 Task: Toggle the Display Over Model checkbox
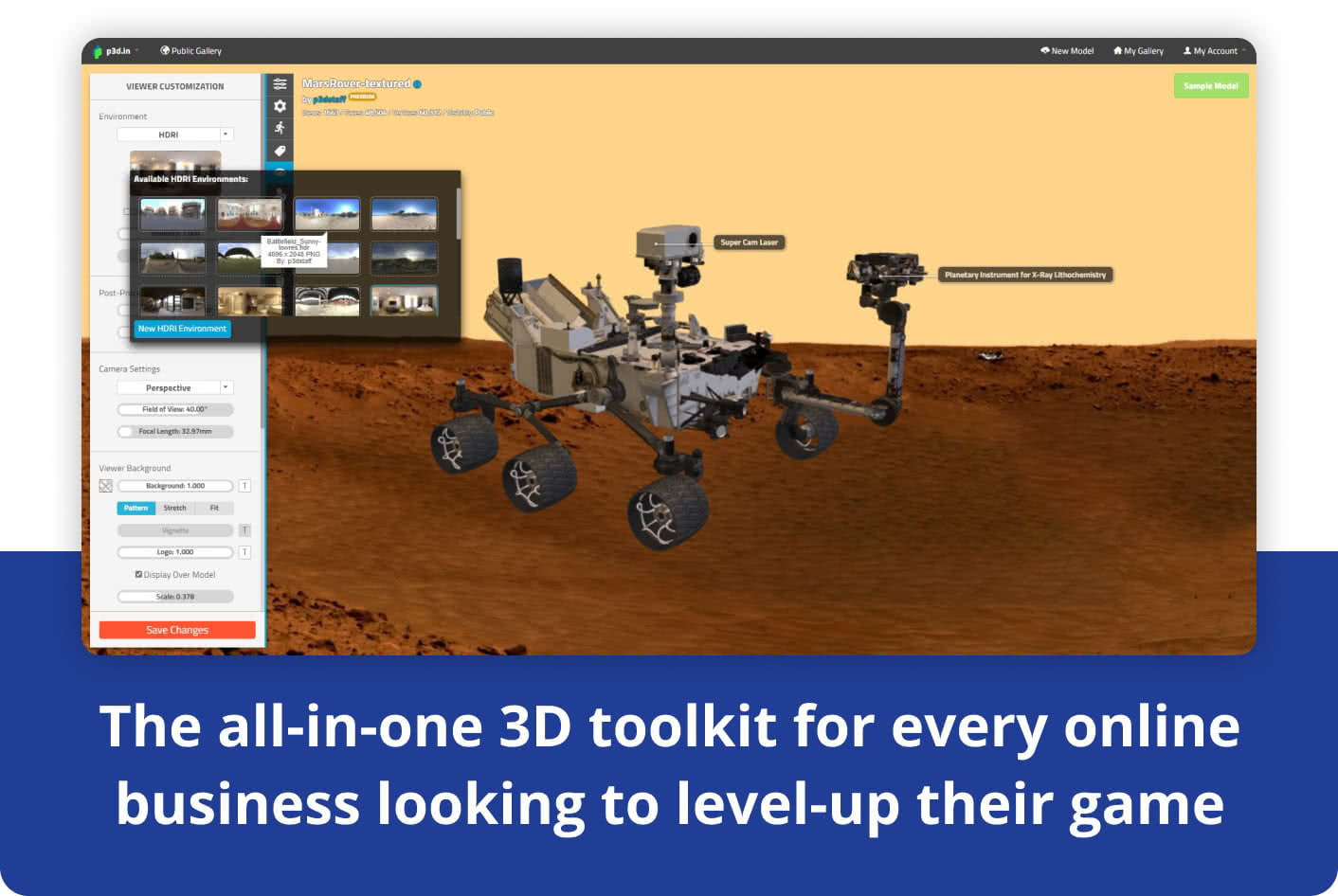pos(138,574)
